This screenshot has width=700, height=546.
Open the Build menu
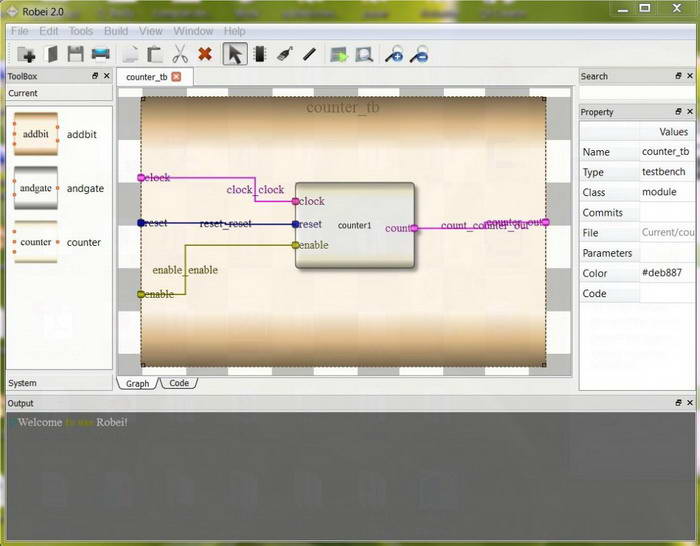click(116, 31)
